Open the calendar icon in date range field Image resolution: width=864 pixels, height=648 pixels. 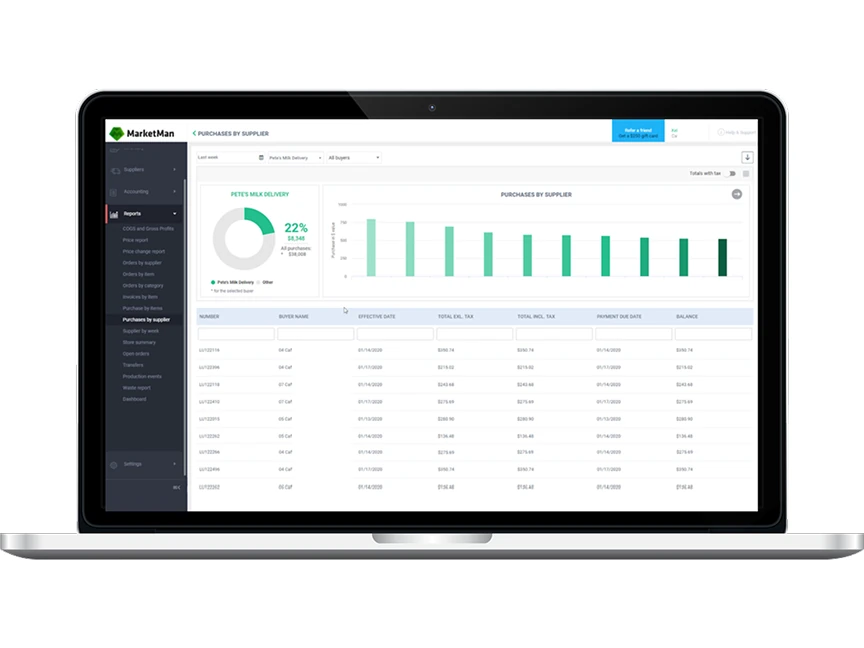[261, 157]
